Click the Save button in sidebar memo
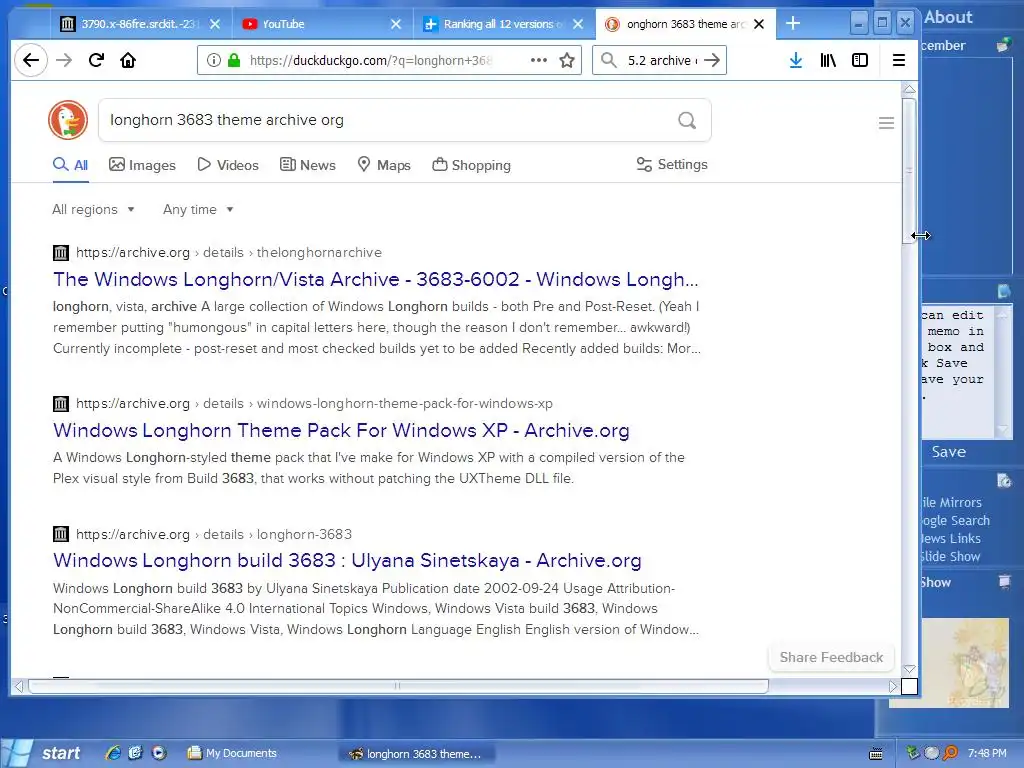 tap(948, 452)
